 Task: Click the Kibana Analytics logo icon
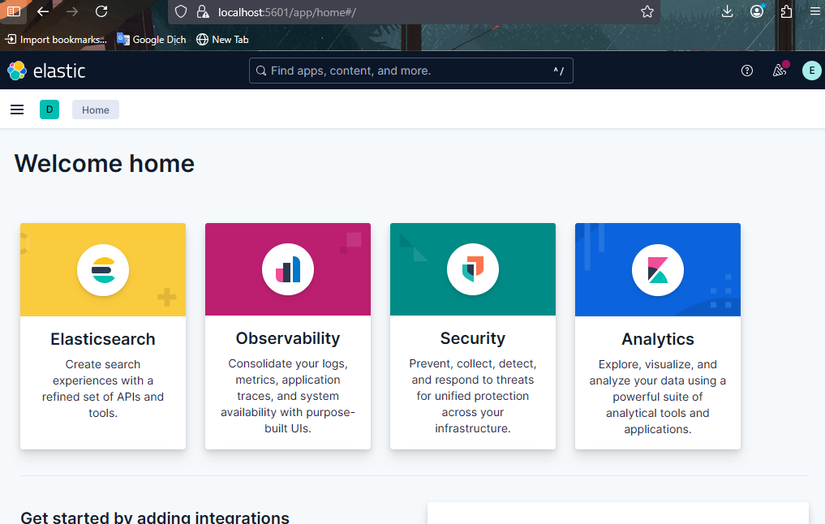click(658, 270)
